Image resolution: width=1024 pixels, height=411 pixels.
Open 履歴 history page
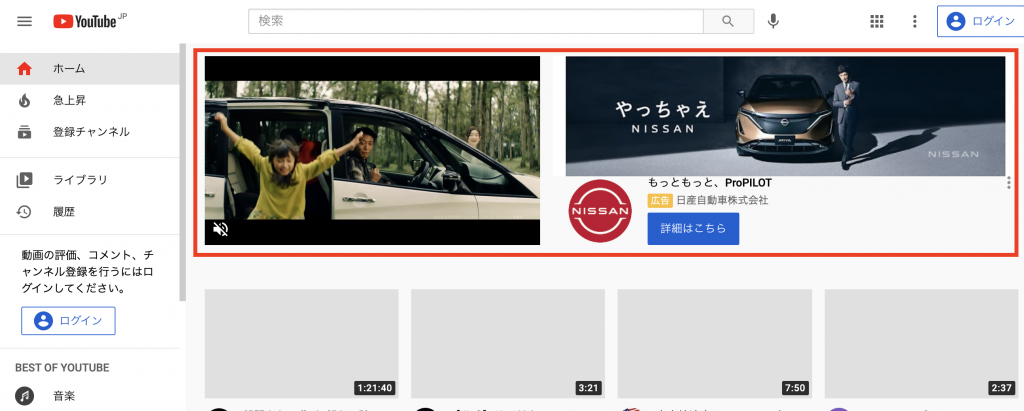(x=89, y=212)
